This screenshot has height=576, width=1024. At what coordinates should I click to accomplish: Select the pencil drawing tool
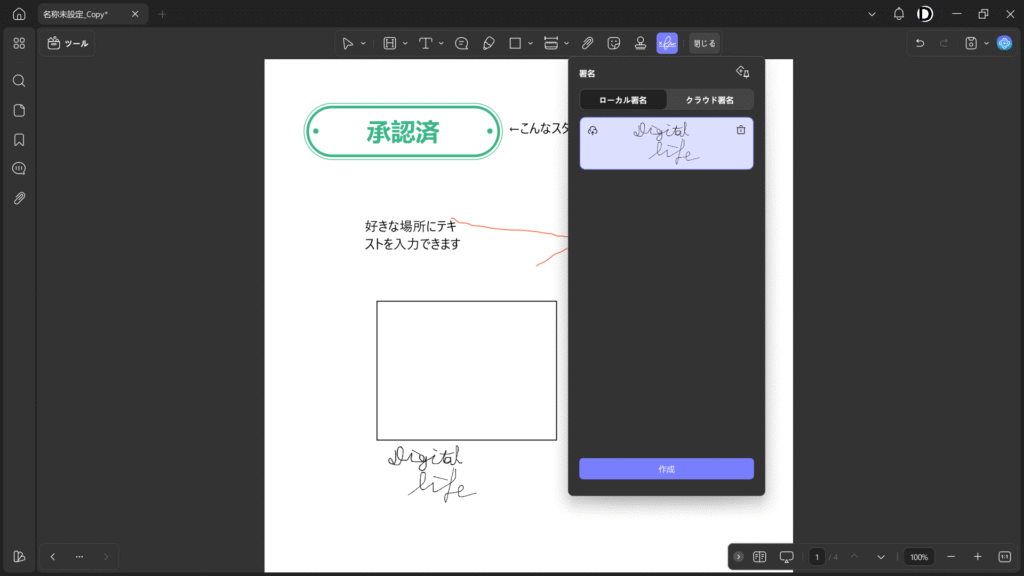(488, 43)
